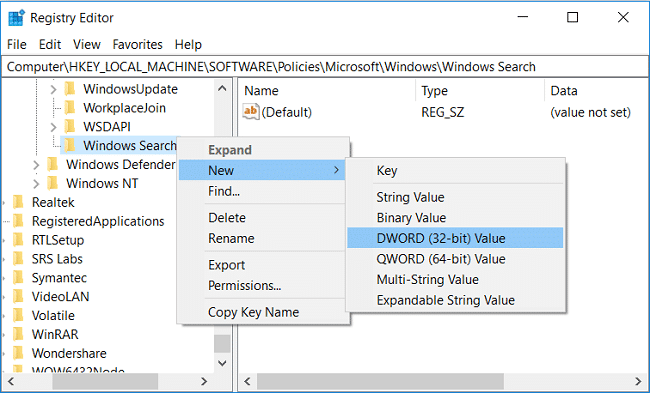Click the RTLSetup folder icon

19,240
